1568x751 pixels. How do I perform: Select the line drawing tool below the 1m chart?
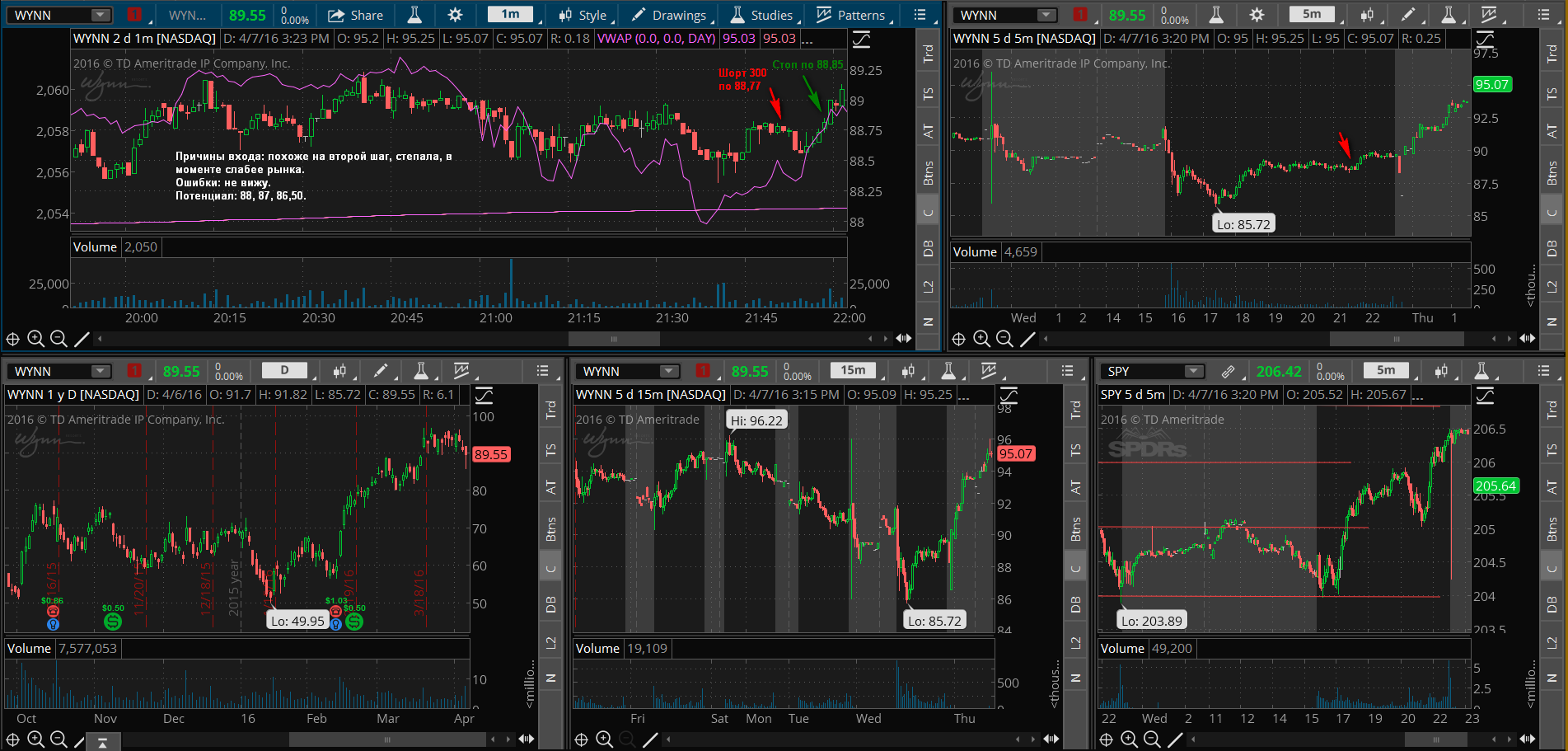coord(82,339)
